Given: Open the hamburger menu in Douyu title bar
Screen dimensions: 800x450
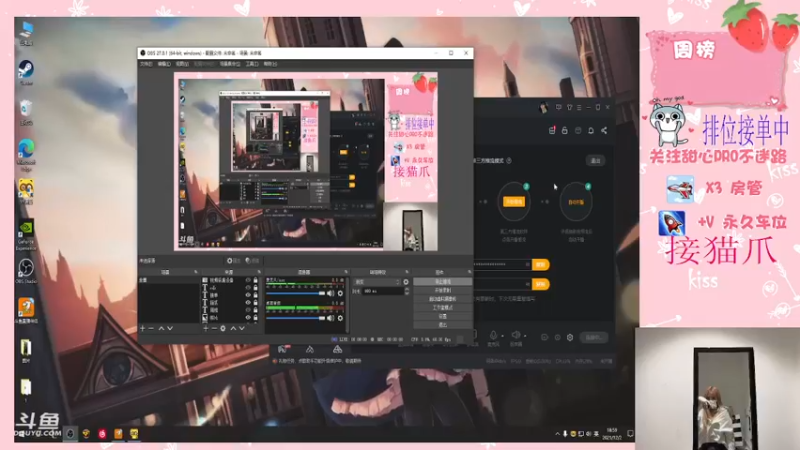Looking at the screenshot, I should 579,108.
